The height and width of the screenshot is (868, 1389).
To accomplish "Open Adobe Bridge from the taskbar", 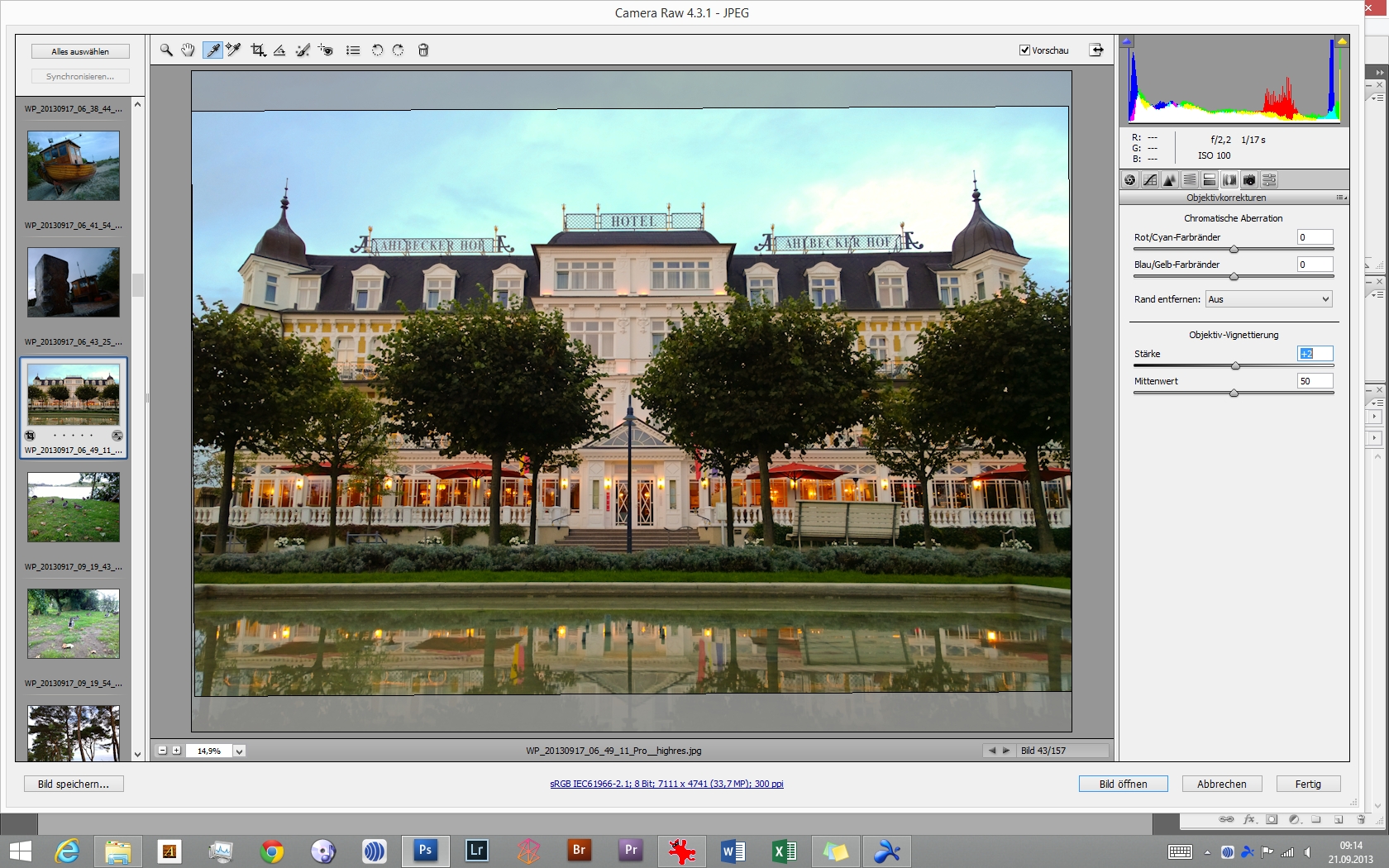I will (580, 851).
